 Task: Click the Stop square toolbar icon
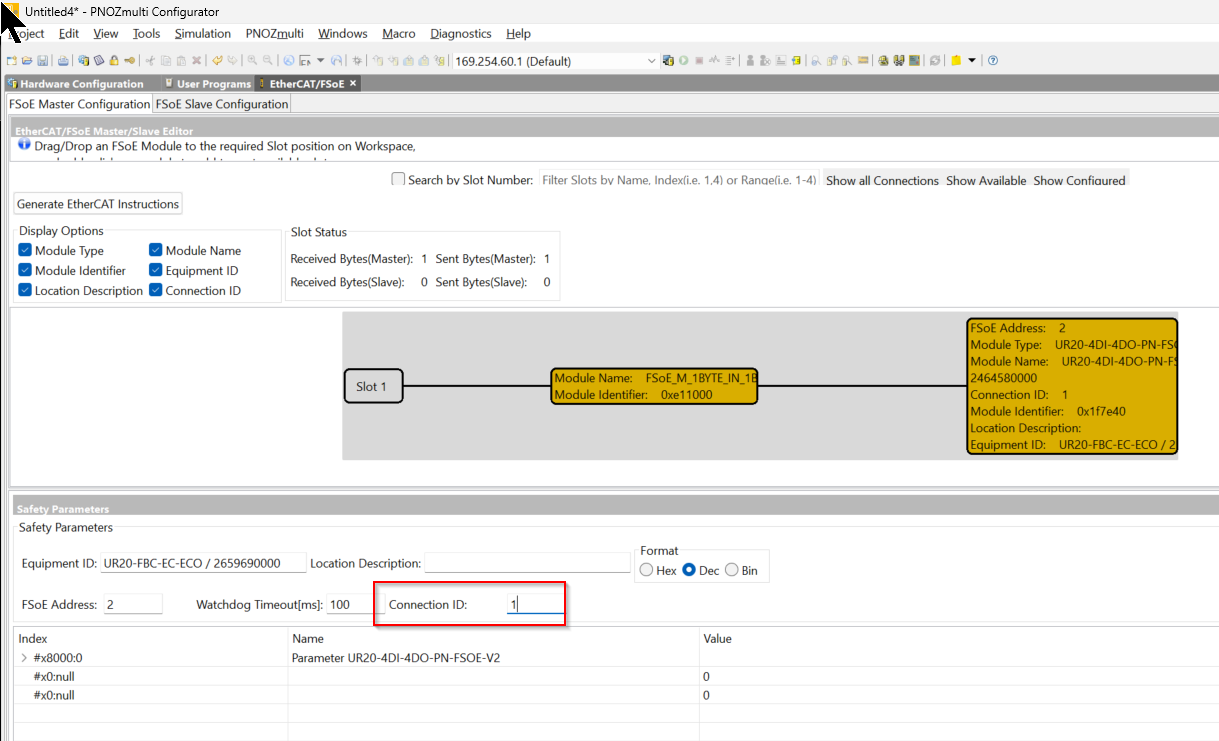coord(699,61)
